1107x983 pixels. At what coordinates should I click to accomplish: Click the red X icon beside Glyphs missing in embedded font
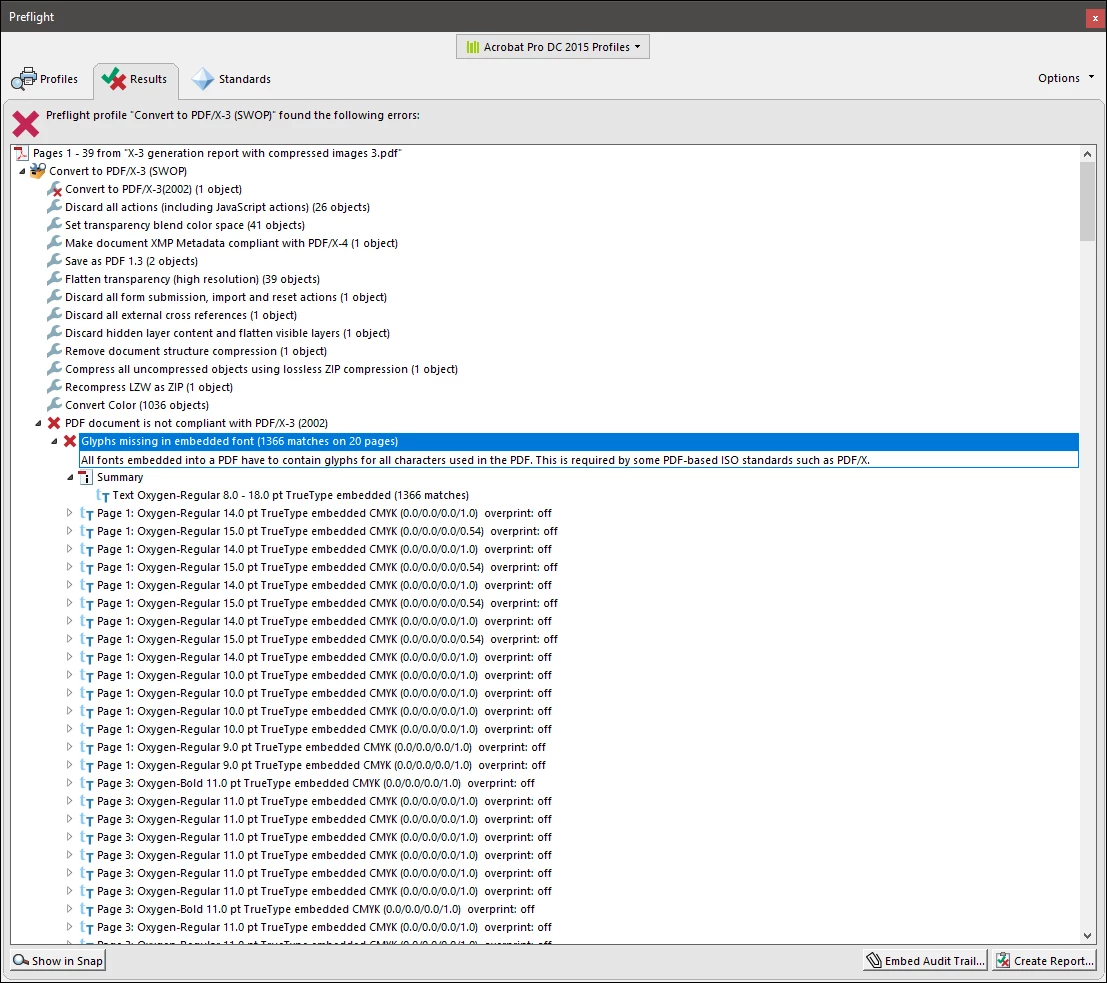(70, 441)
